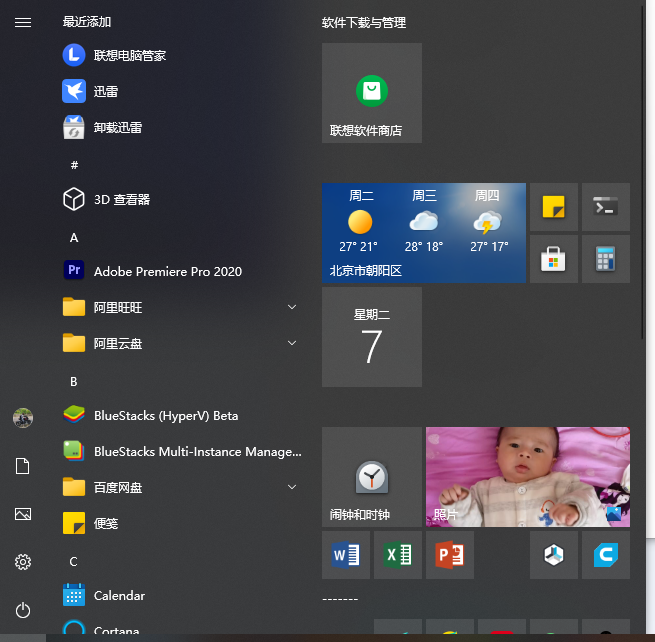Click the C letter header
The image size is (655, 642).
click(74, 561)
